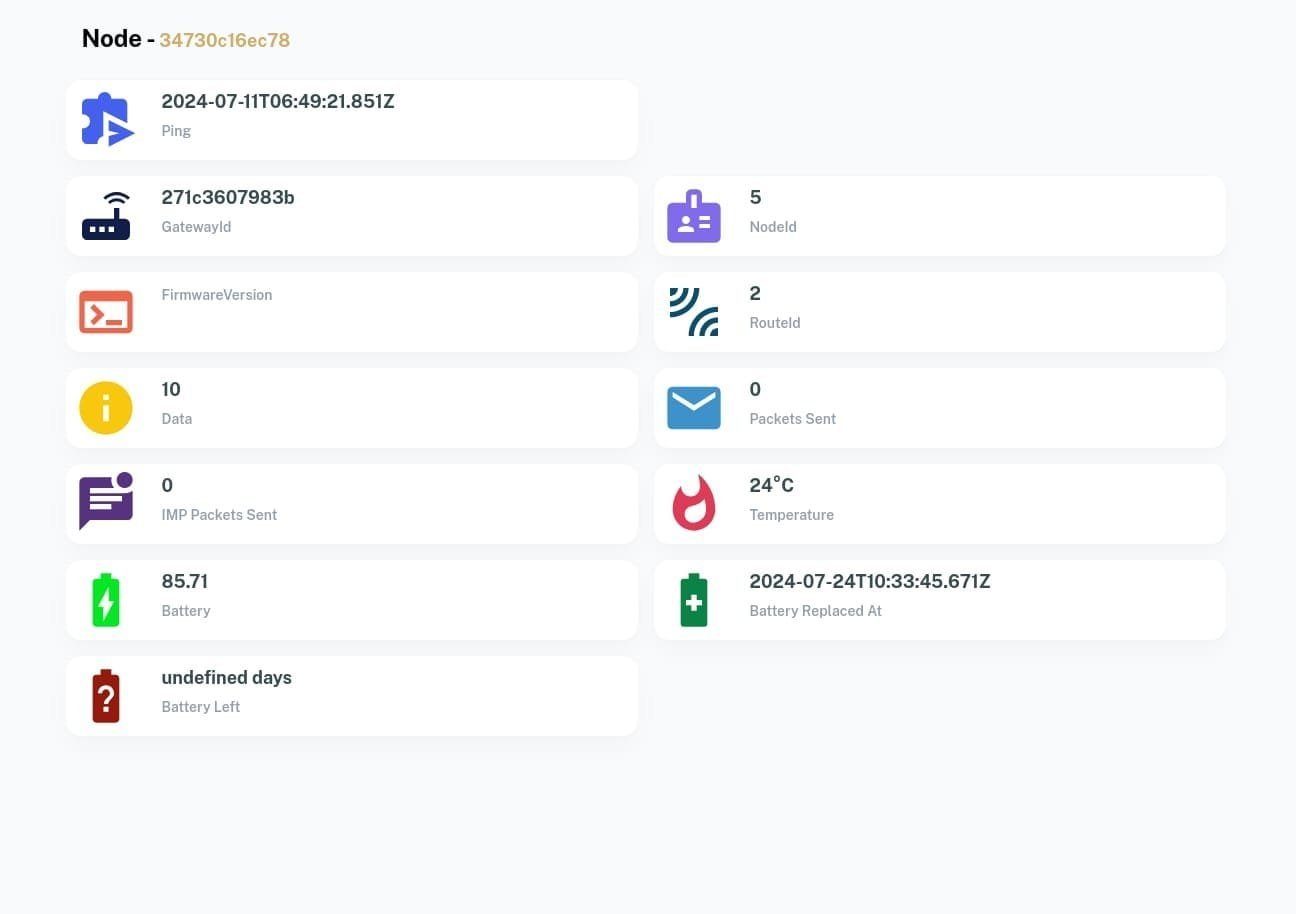The image size is (1296, 914).
Task: Click the FirmwareVersion label
Action: coord(217,295)
